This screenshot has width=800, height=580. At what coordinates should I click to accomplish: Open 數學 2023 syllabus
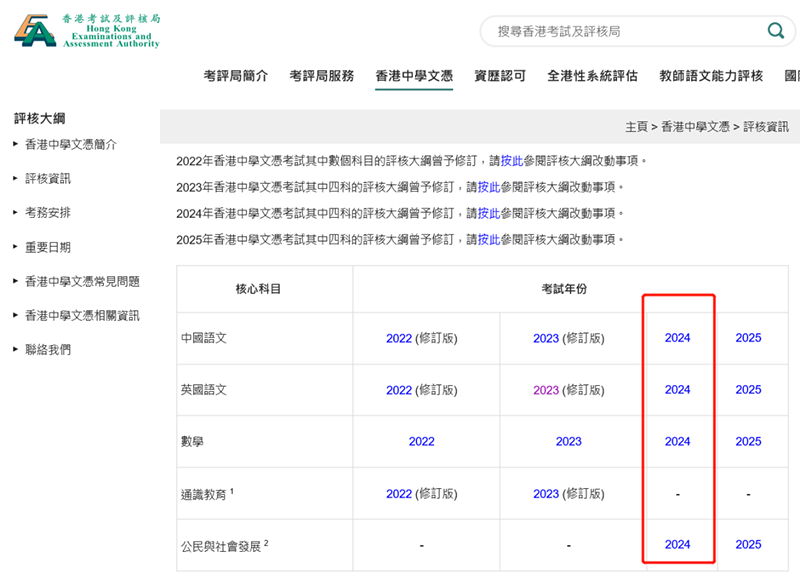[568, 442]
